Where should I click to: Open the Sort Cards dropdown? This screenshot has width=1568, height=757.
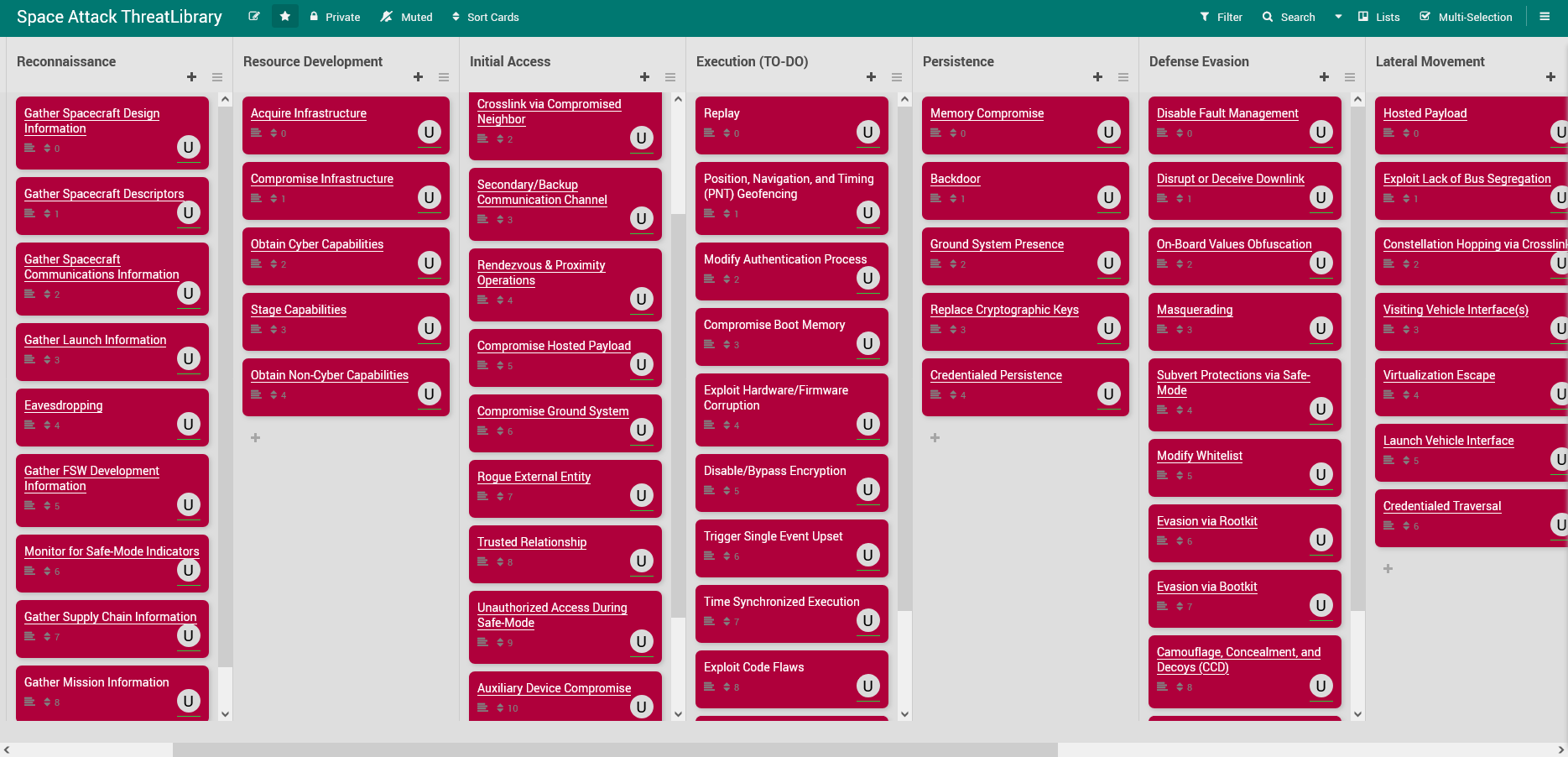485,17
